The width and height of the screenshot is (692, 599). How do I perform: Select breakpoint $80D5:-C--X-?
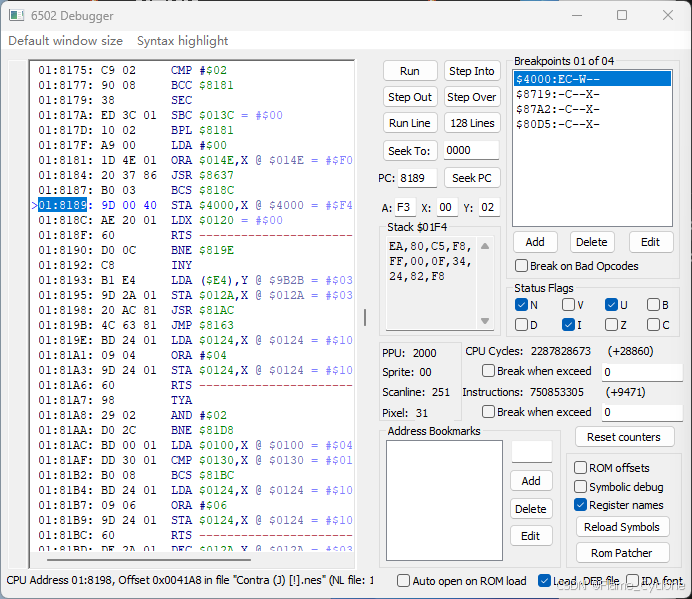click(x=592, y=124)
